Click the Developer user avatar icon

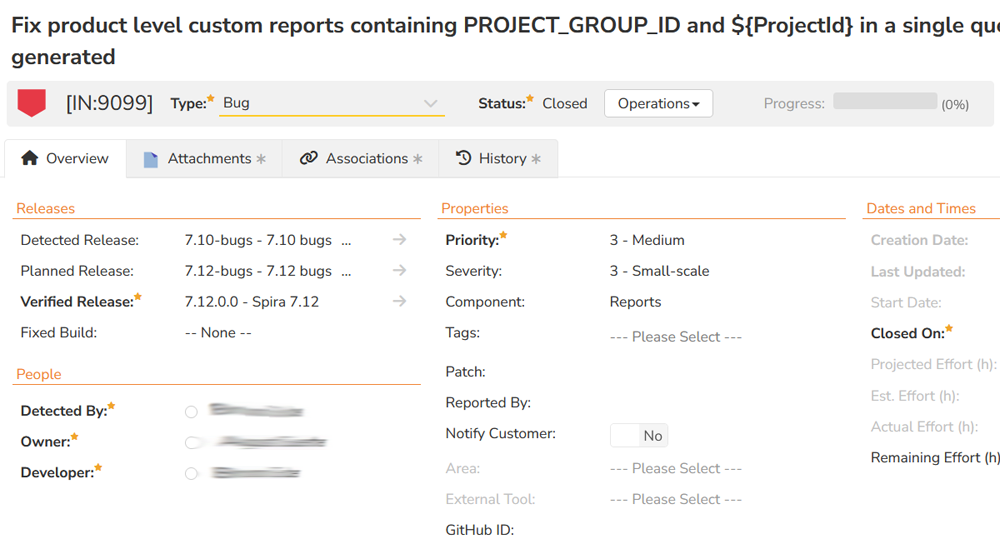[x=191, y=473]
